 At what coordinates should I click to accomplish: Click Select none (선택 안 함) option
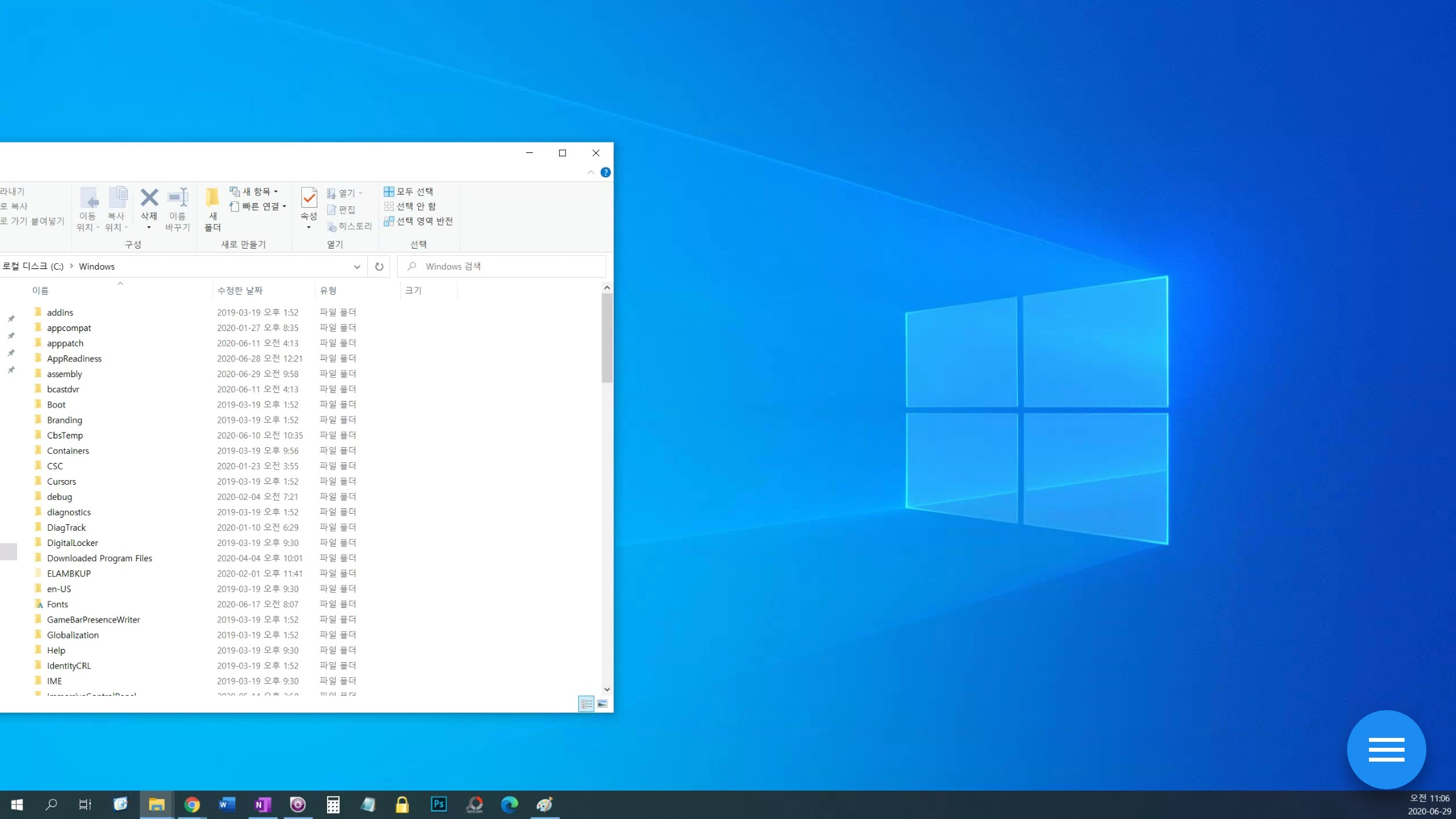(x=410, y=206)
